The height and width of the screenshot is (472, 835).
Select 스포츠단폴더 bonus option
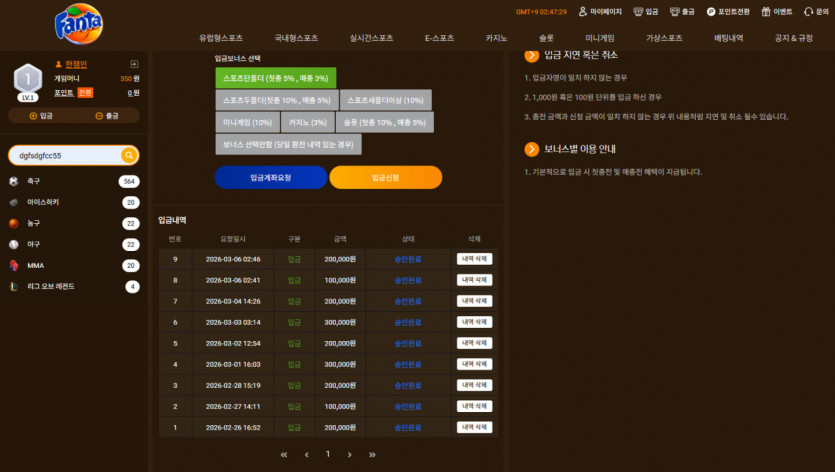pyautogui.click(x=275, y=78)
